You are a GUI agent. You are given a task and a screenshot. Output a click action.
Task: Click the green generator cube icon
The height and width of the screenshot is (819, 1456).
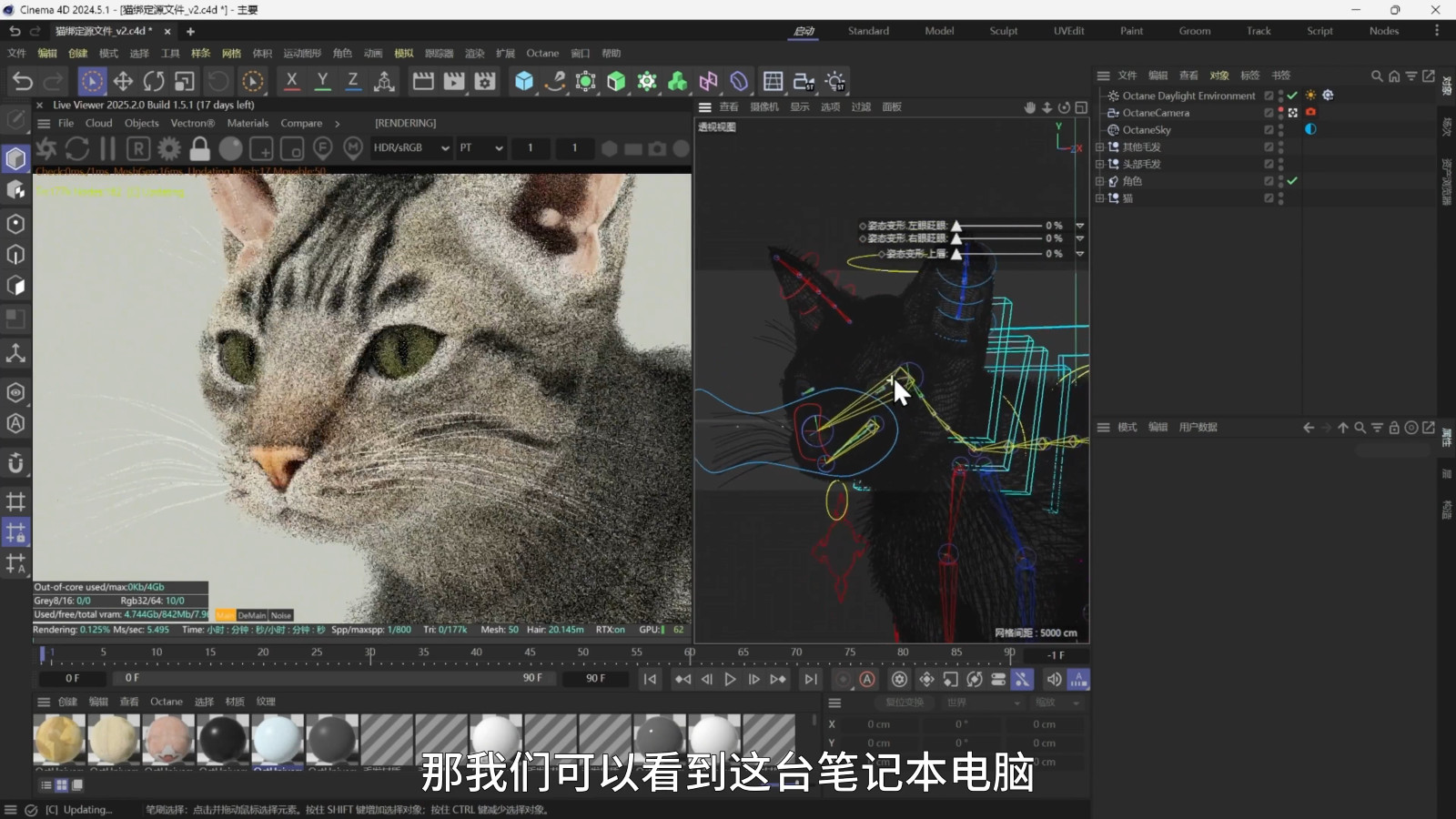coord(616,81)
